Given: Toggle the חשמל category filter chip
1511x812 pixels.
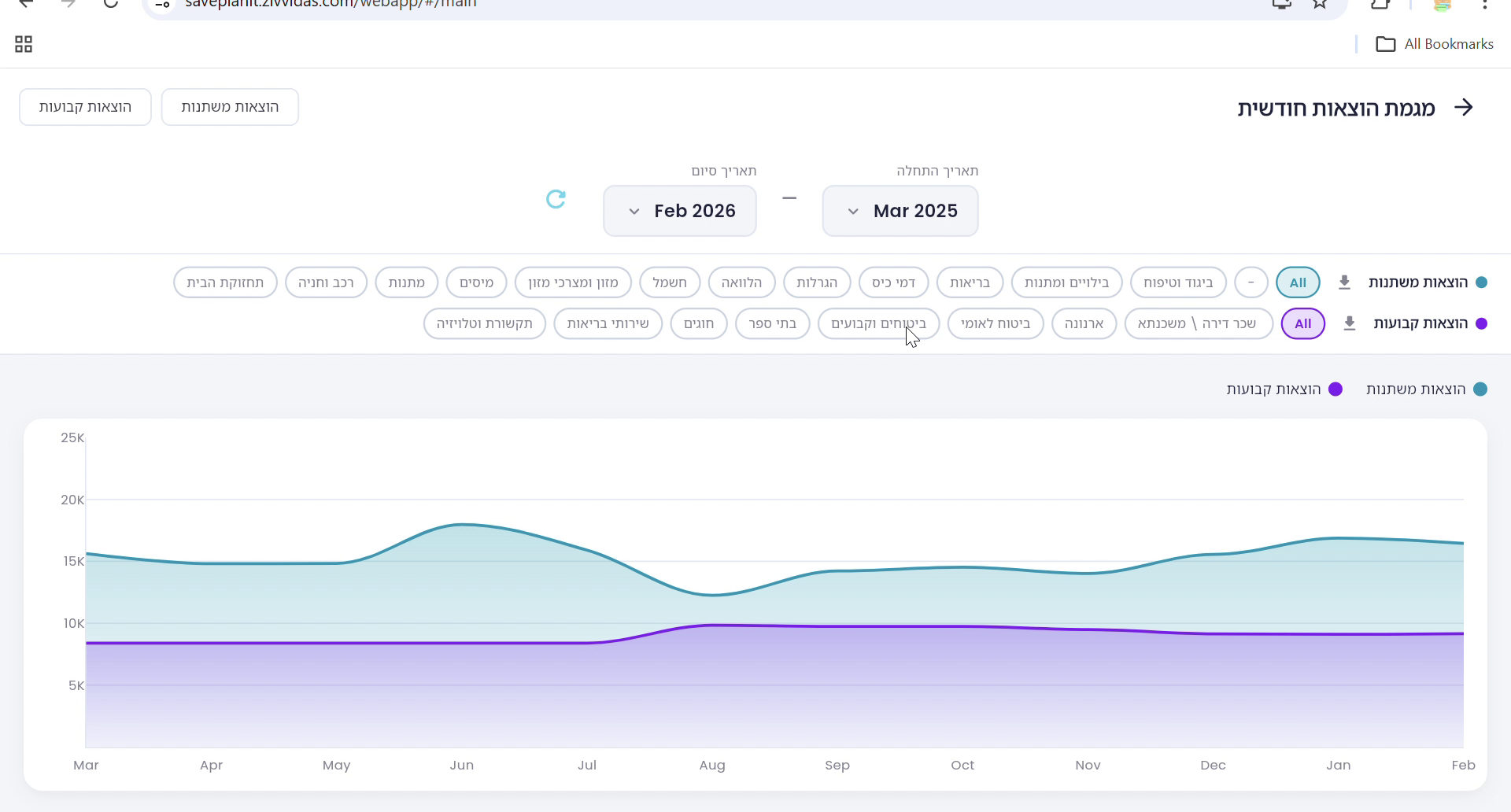Looking at the screenshot, I should pos(669,282).
